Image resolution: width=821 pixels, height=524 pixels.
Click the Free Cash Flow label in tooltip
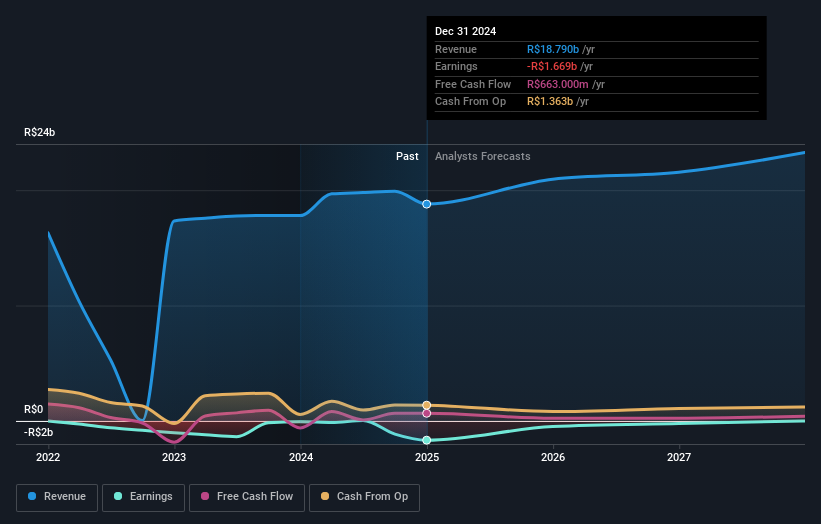pyautogui.click(x=473, y=84)
